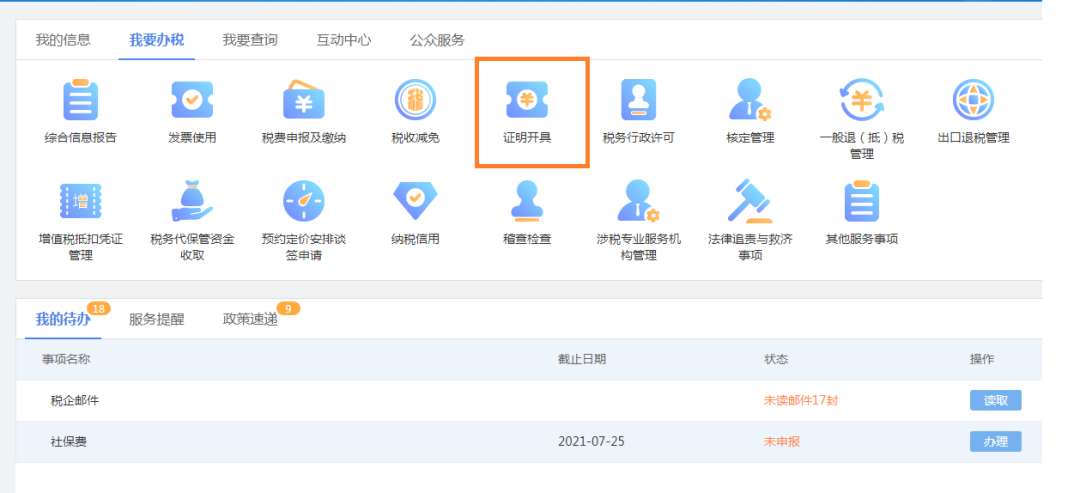The image size is (1080, 493).
Task: Click the 税企邮件 row name
Action: pyautogui.click(x=74, y=401)
